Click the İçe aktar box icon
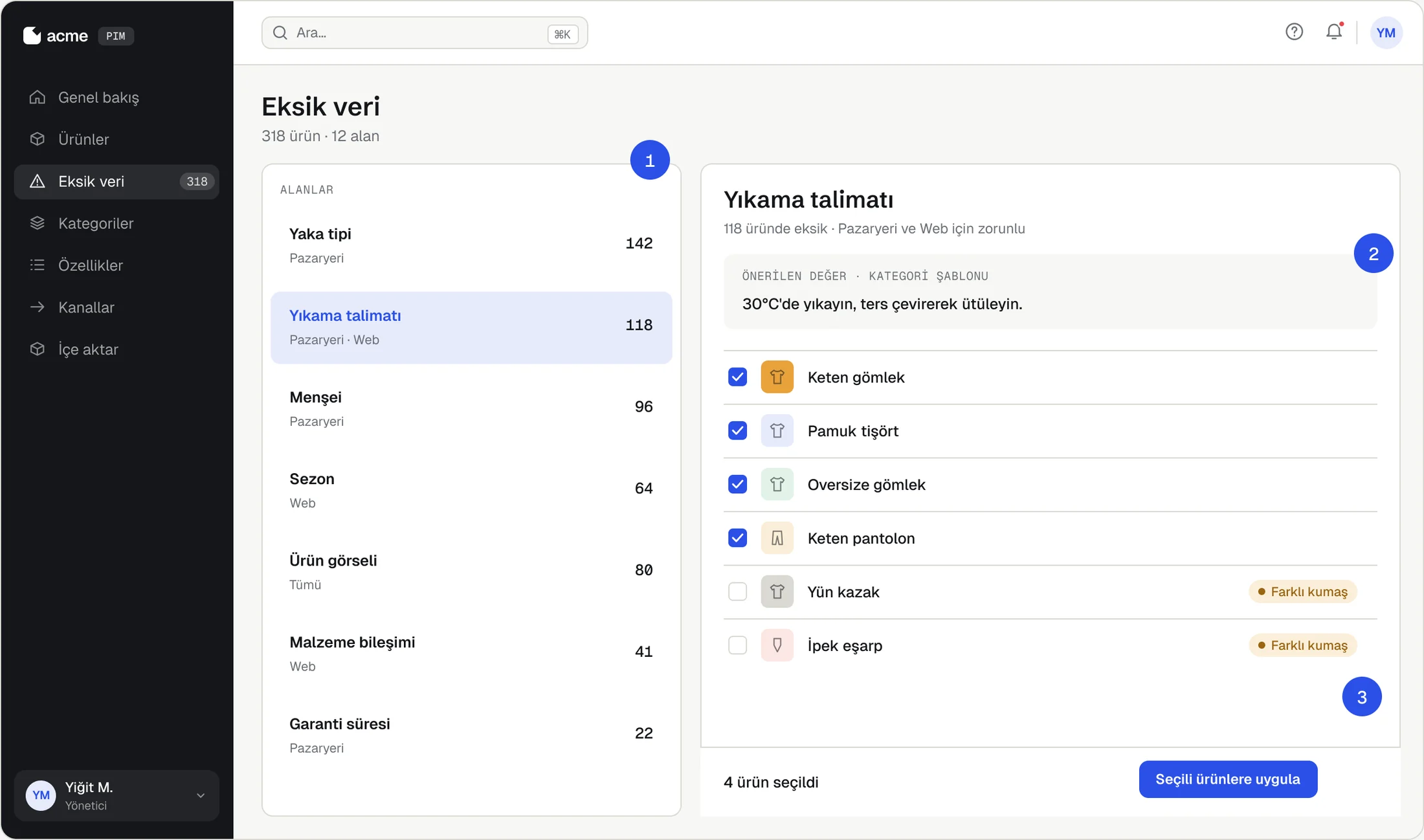The image size is (1424, 840). 38,349
